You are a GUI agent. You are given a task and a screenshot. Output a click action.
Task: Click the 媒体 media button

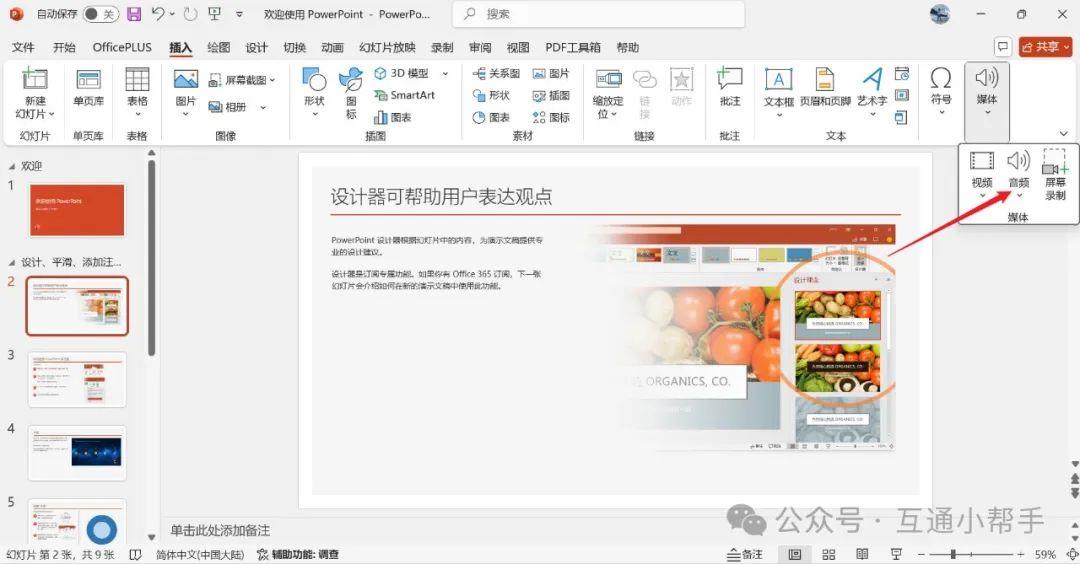click(986, 87)
